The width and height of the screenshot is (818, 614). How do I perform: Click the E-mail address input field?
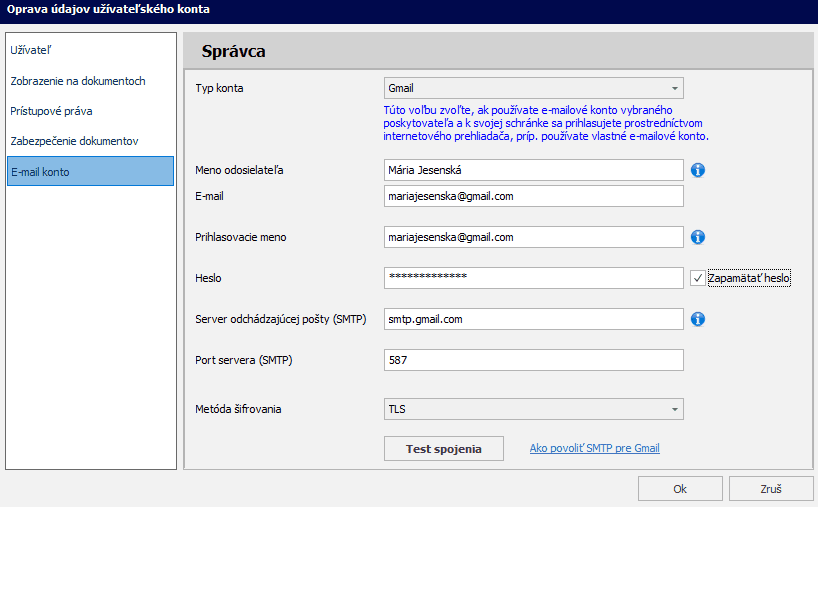click(533, 196)
